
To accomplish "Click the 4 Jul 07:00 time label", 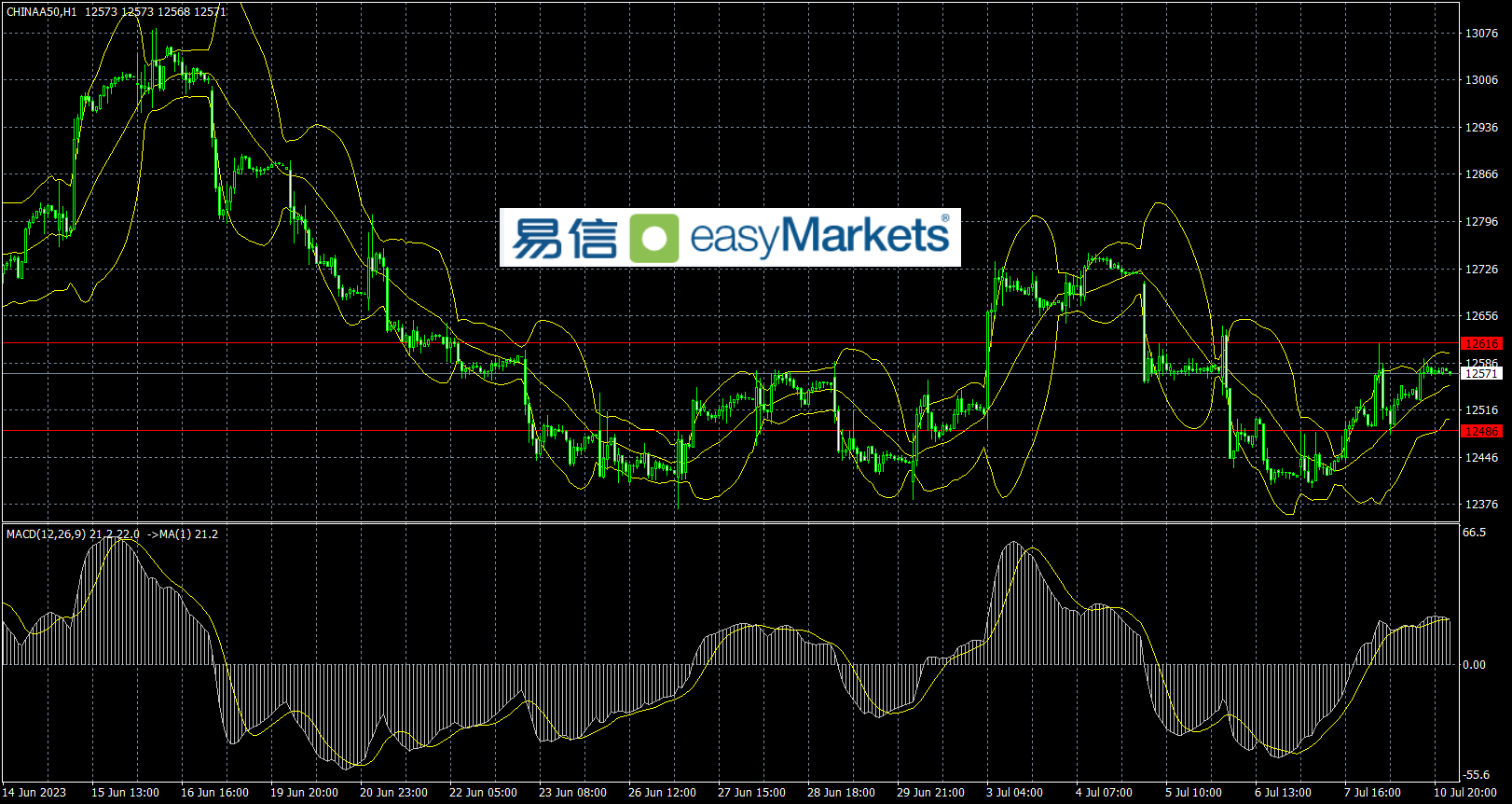I will click(x=1104, y=793).
